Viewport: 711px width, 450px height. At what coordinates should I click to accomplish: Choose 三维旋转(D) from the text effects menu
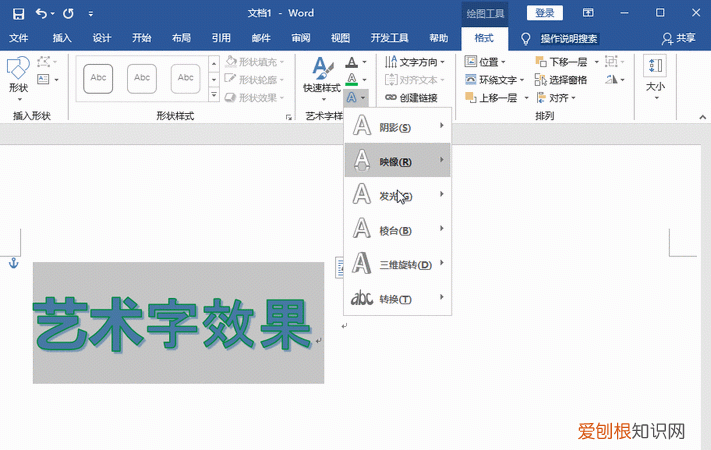398,263
